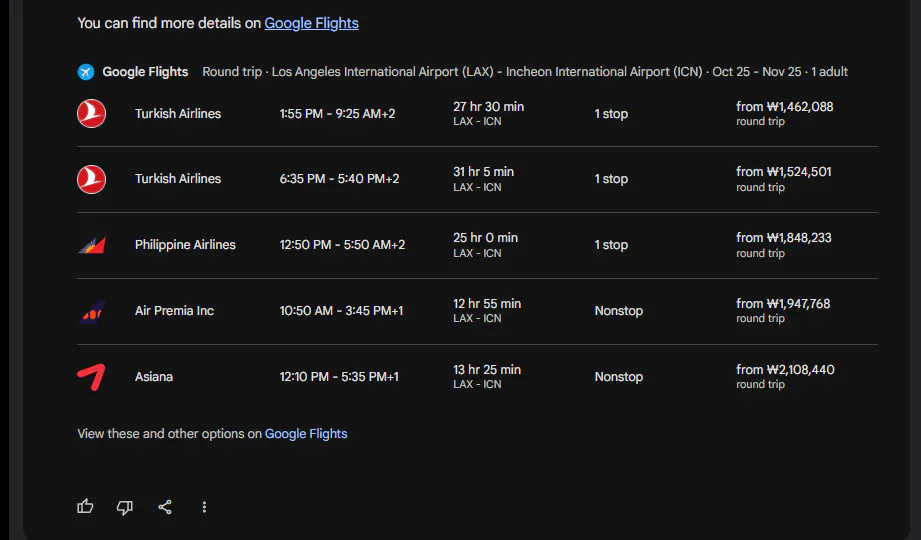Select the Philippine Airlines 12:50 PM flight
The height and width of the screenshot is (540, 921).
pyautogui.click(x=342, y=245)
